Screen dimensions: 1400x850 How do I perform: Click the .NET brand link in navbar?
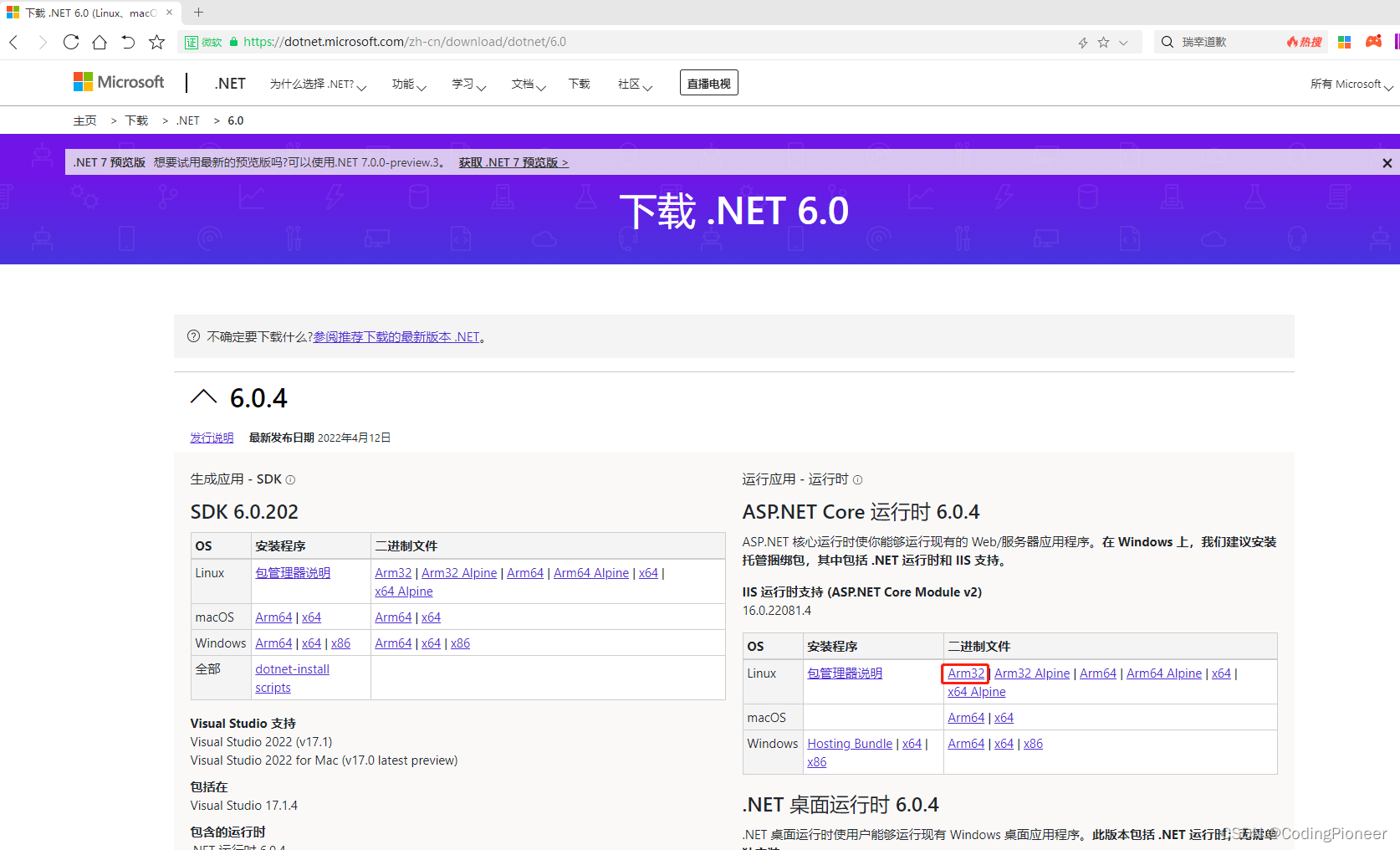point(229,84)
